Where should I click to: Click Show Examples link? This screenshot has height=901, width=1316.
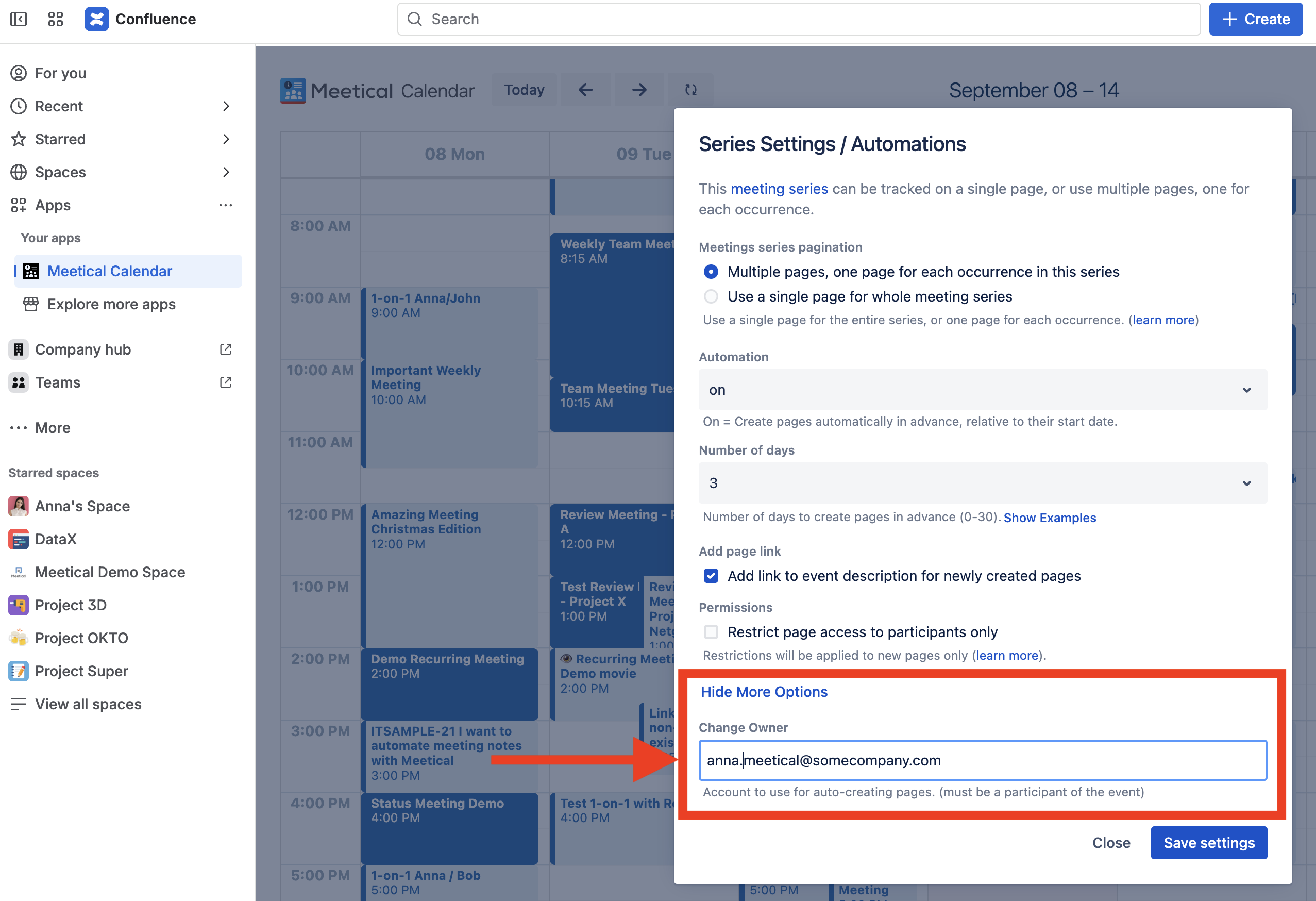coord(1050,518)
